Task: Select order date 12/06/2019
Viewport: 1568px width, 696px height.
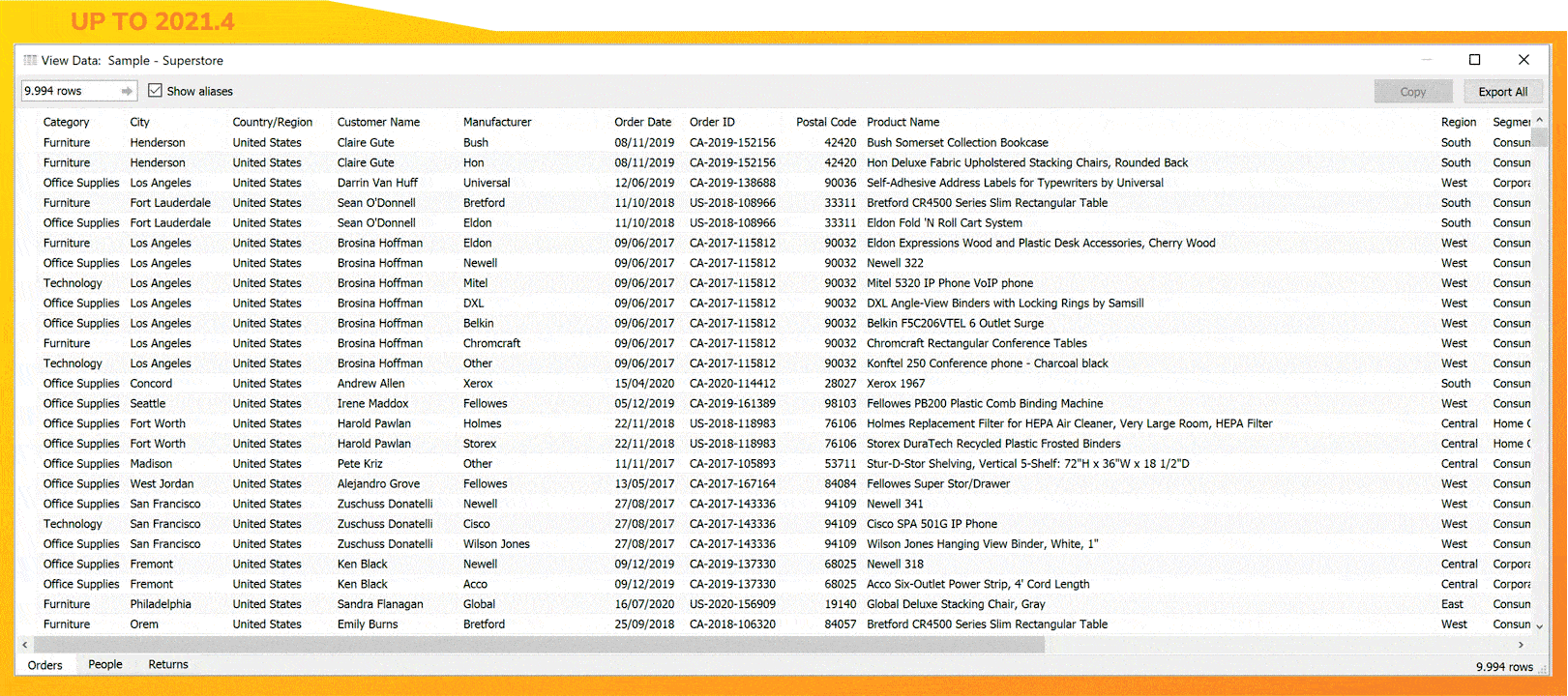Action: [644, 183]
